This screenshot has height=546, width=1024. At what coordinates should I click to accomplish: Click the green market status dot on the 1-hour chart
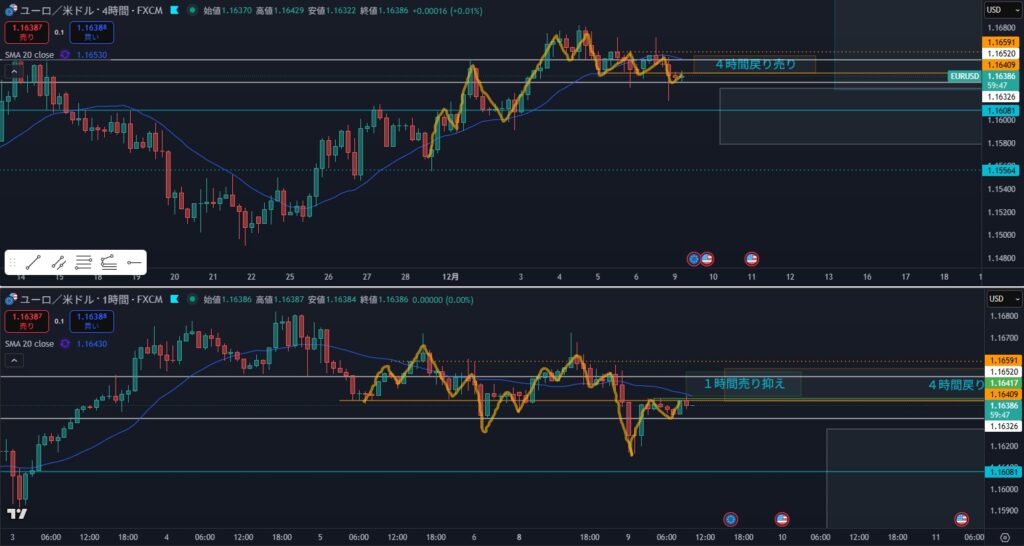tap(191, 299)
